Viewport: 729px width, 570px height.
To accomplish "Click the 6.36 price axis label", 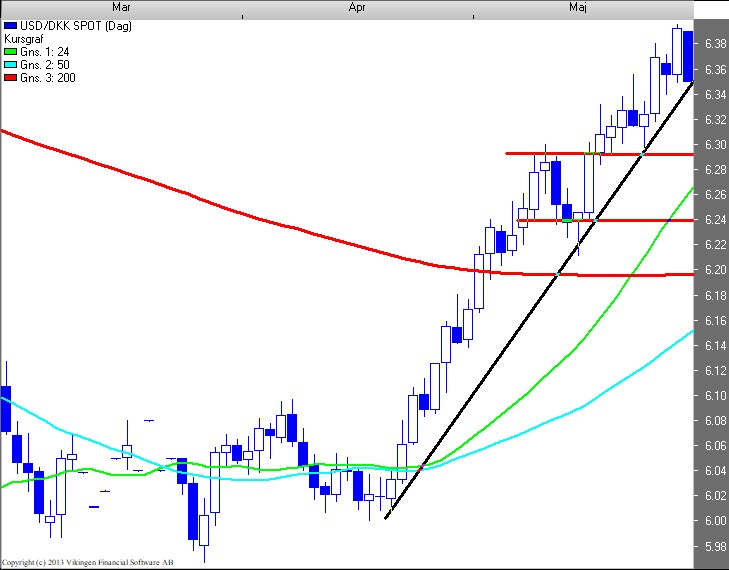I will 716,70.
